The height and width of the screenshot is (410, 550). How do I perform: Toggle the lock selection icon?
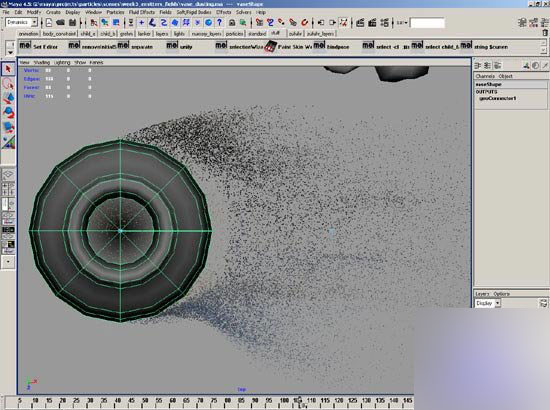tap(232, 22)
